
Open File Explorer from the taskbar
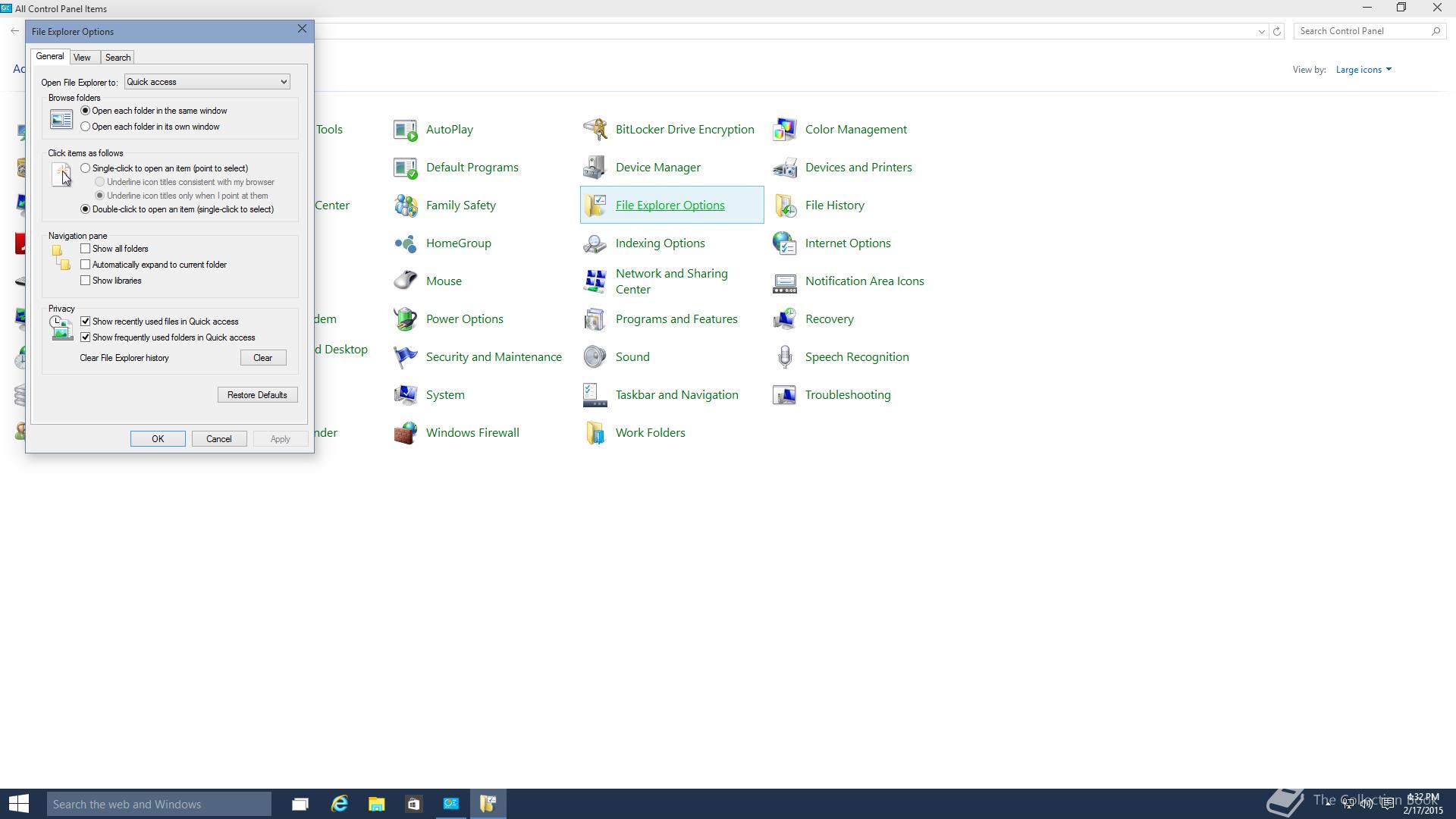pos(376,804)
